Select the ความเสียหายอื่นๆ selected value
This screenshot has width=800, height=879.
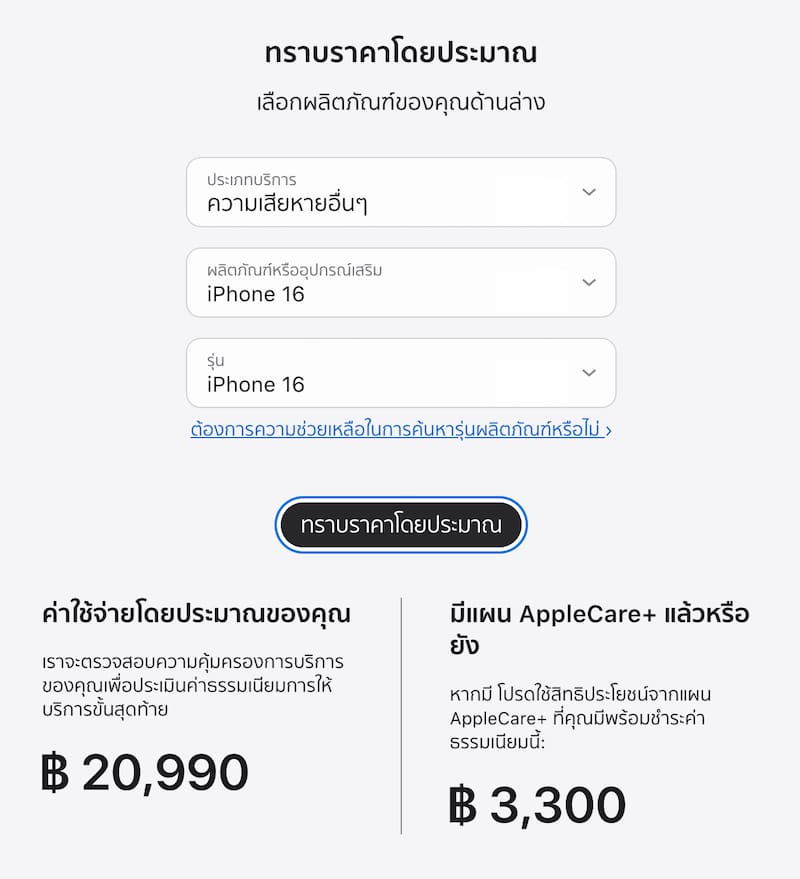(x=287, y=204)
